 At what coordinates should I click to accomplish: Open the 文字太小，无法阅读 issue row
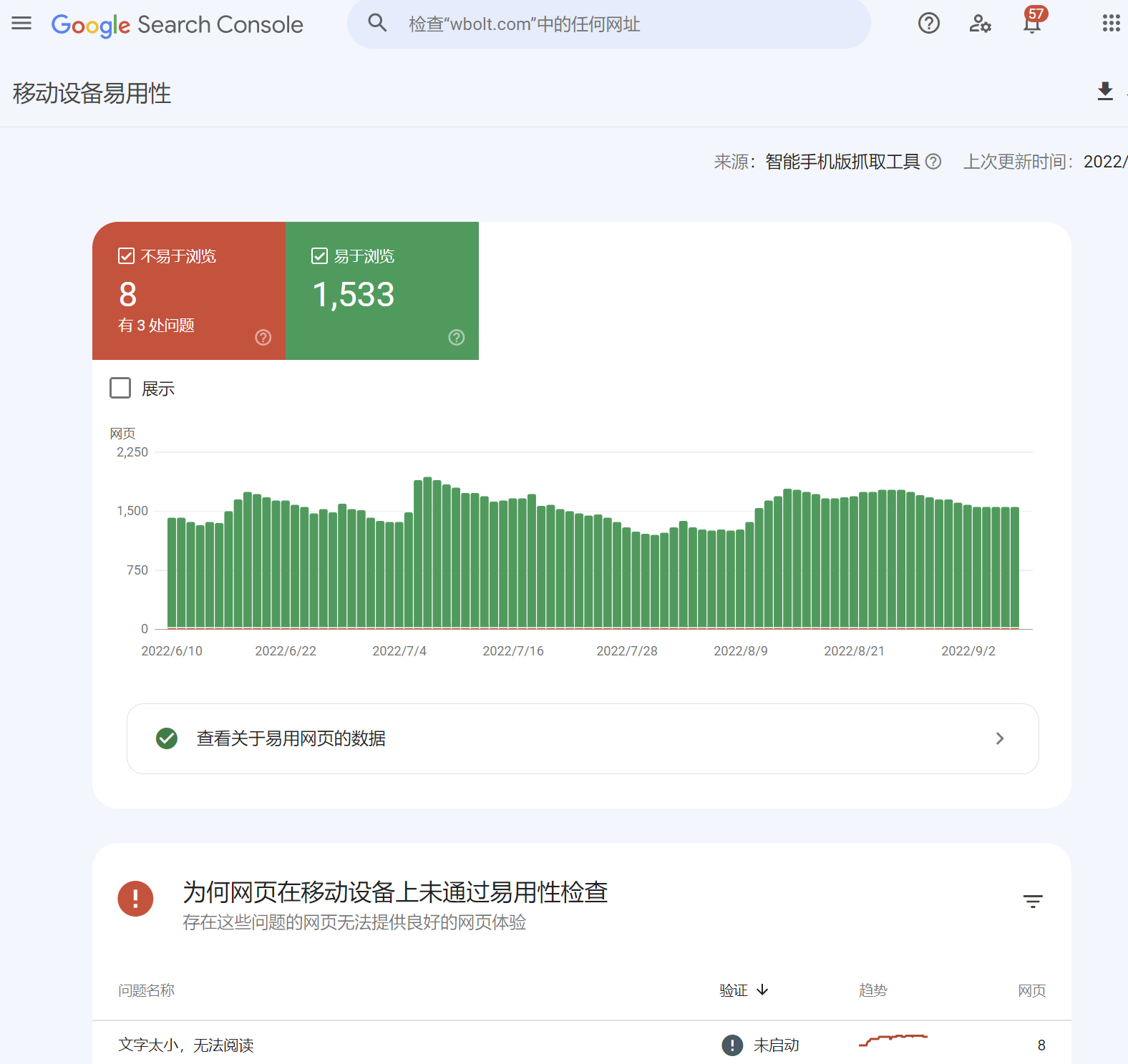coord(582,1045)
